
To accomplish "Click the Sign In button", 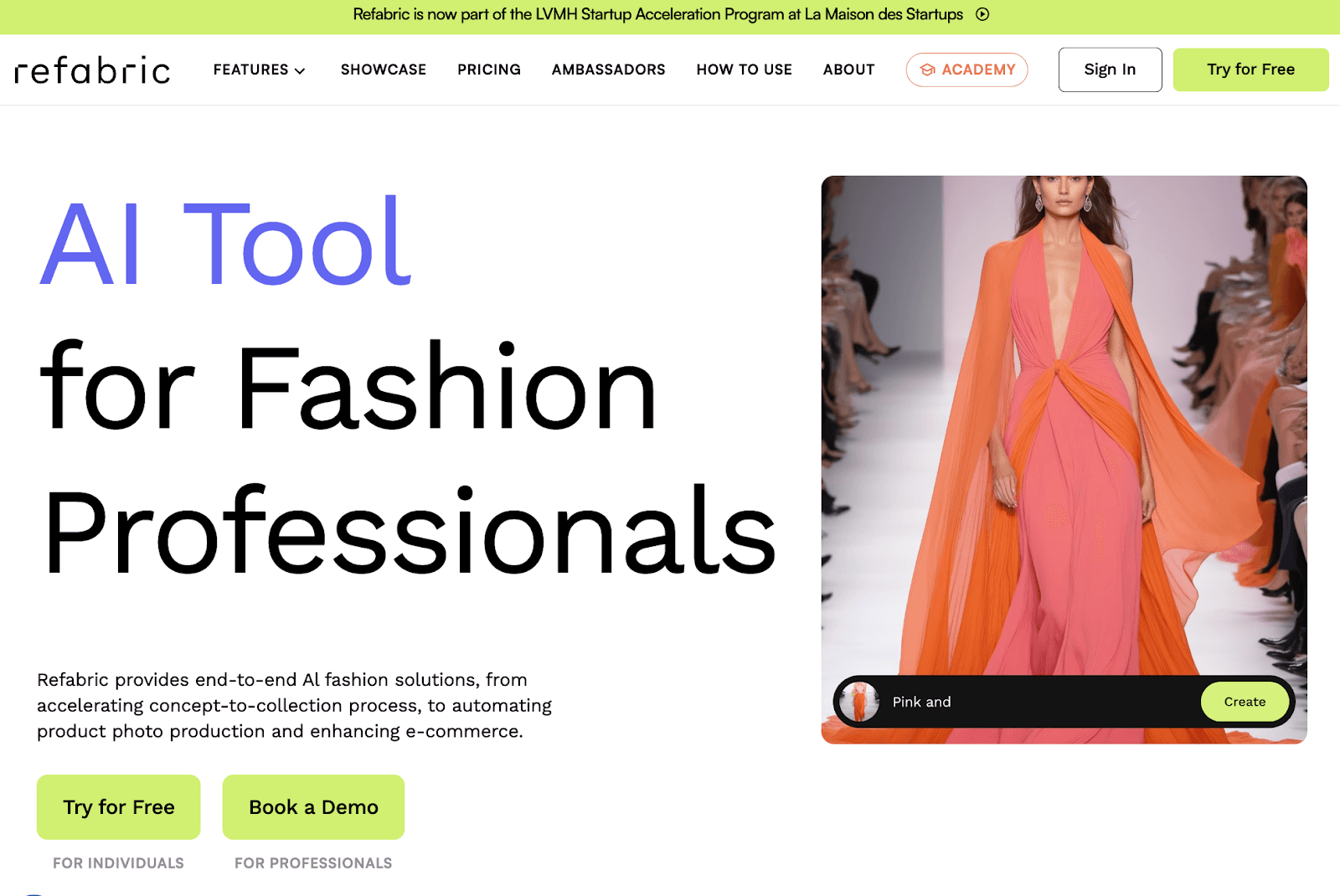I will tap(1111, 70).
